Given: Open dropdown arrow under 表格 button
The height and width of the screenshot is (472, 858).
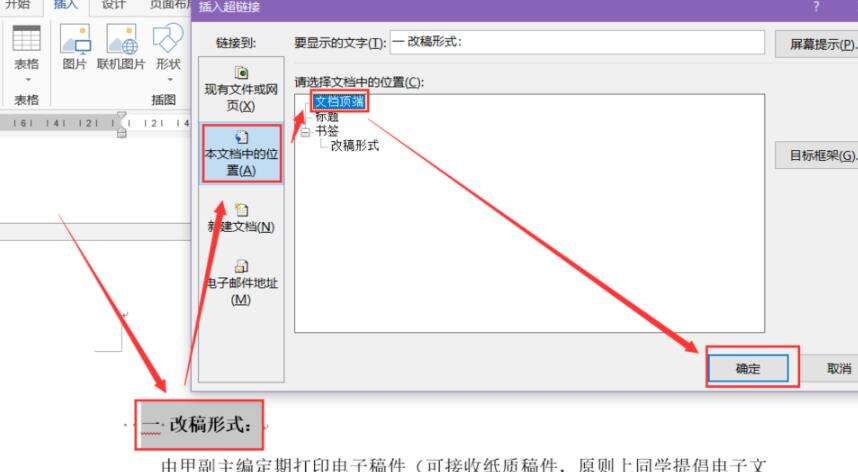Looking at the screenshot, I should 27,80.
